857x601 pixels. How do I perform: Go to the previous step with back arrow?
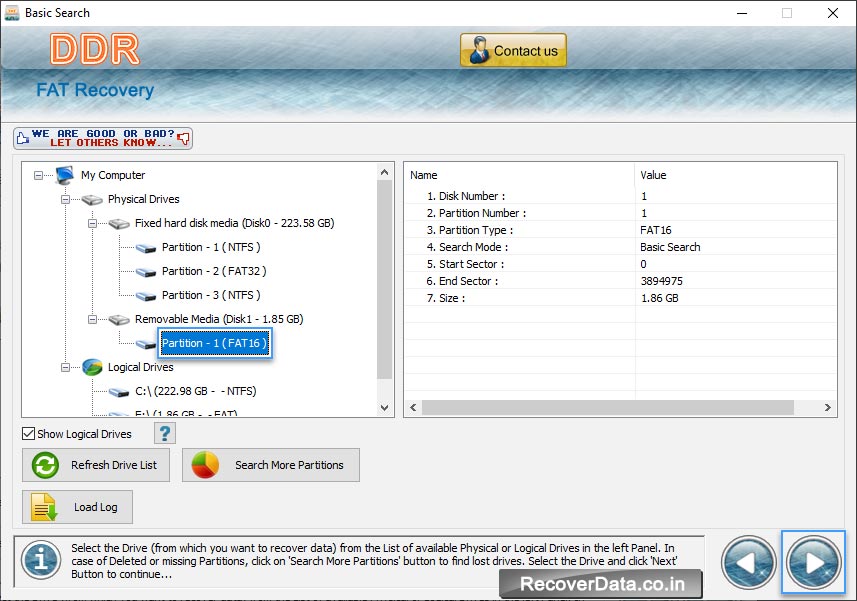tap(748, 562)
